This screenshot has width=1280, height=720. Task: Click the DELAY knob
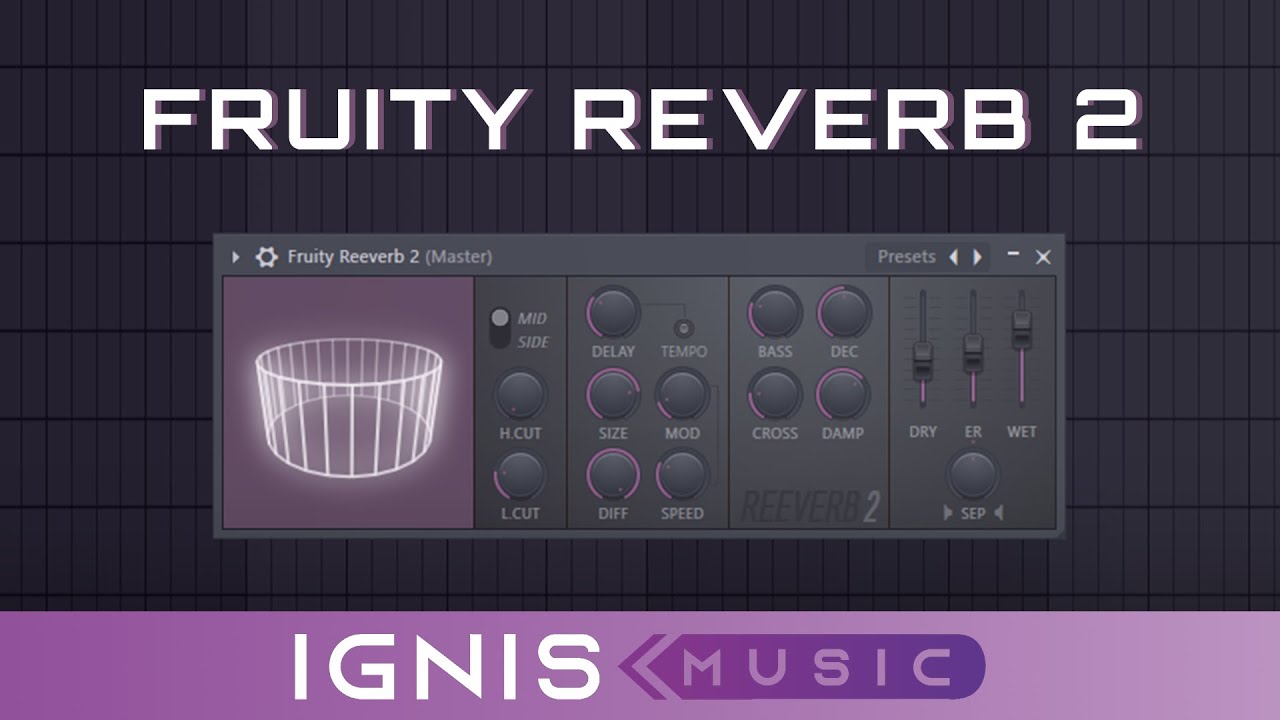[613, 312]
